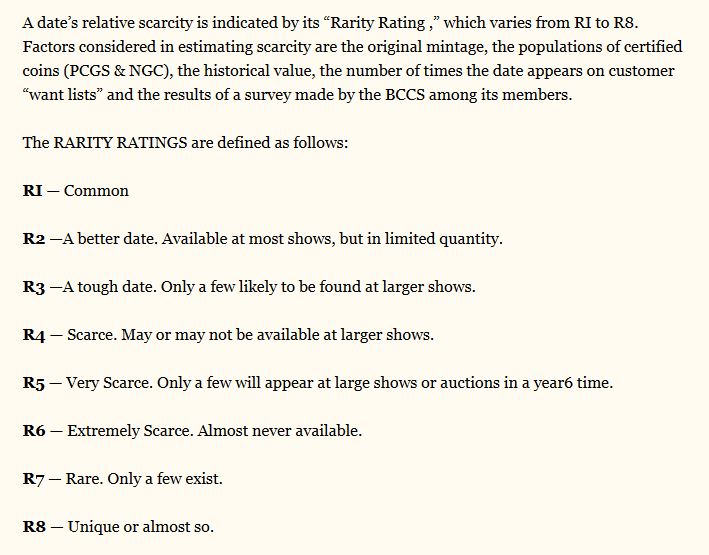Click the bold R3 rating label
The image size is (709, 555).
click(34, 287)
